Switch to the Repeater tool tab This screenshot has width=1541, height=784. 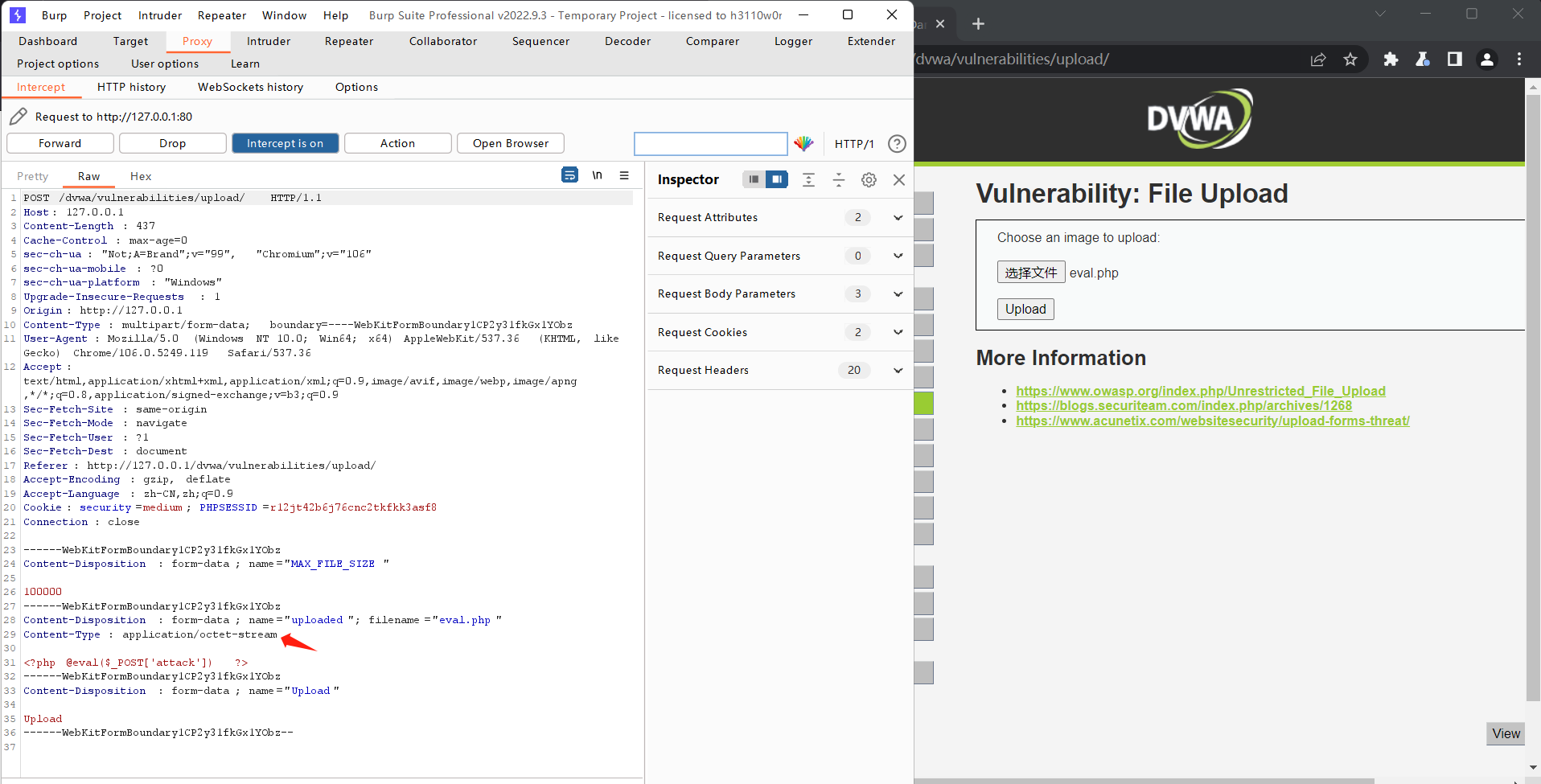pyautogui.click(x=349, y=41)
